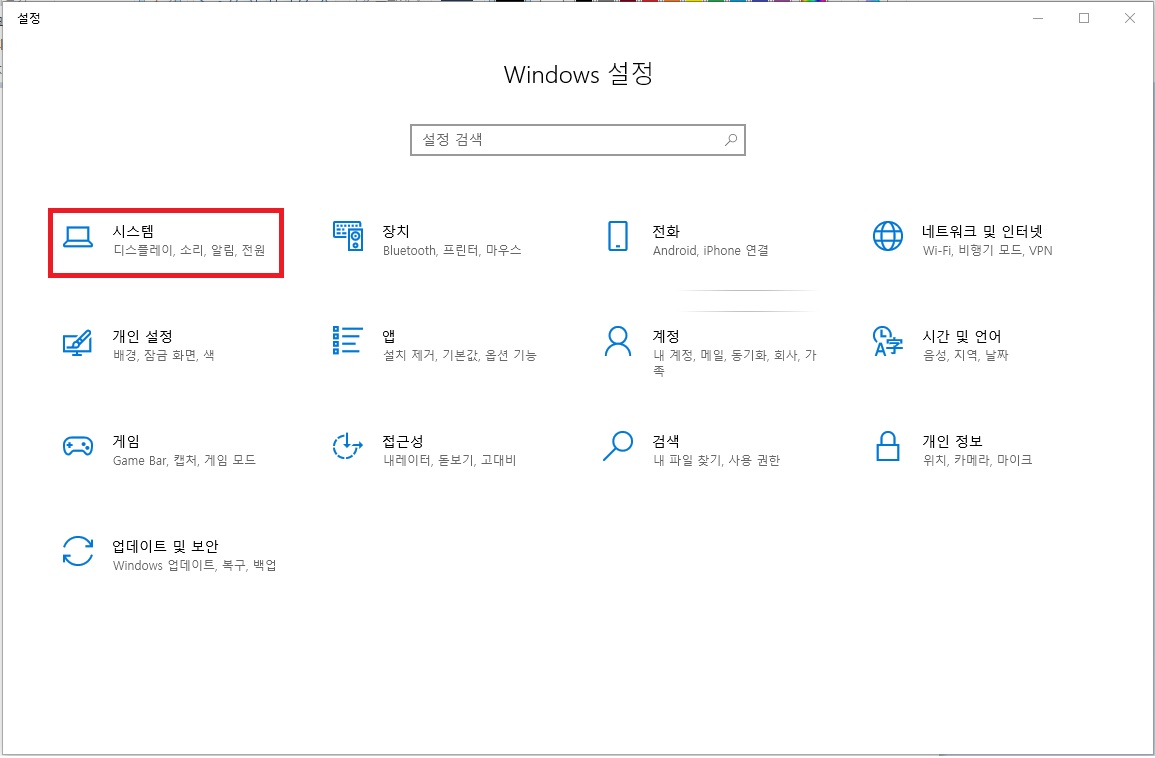Click 'Wi-Fi, 비행기 모드, VPN' description

click(x=988, y=250)
